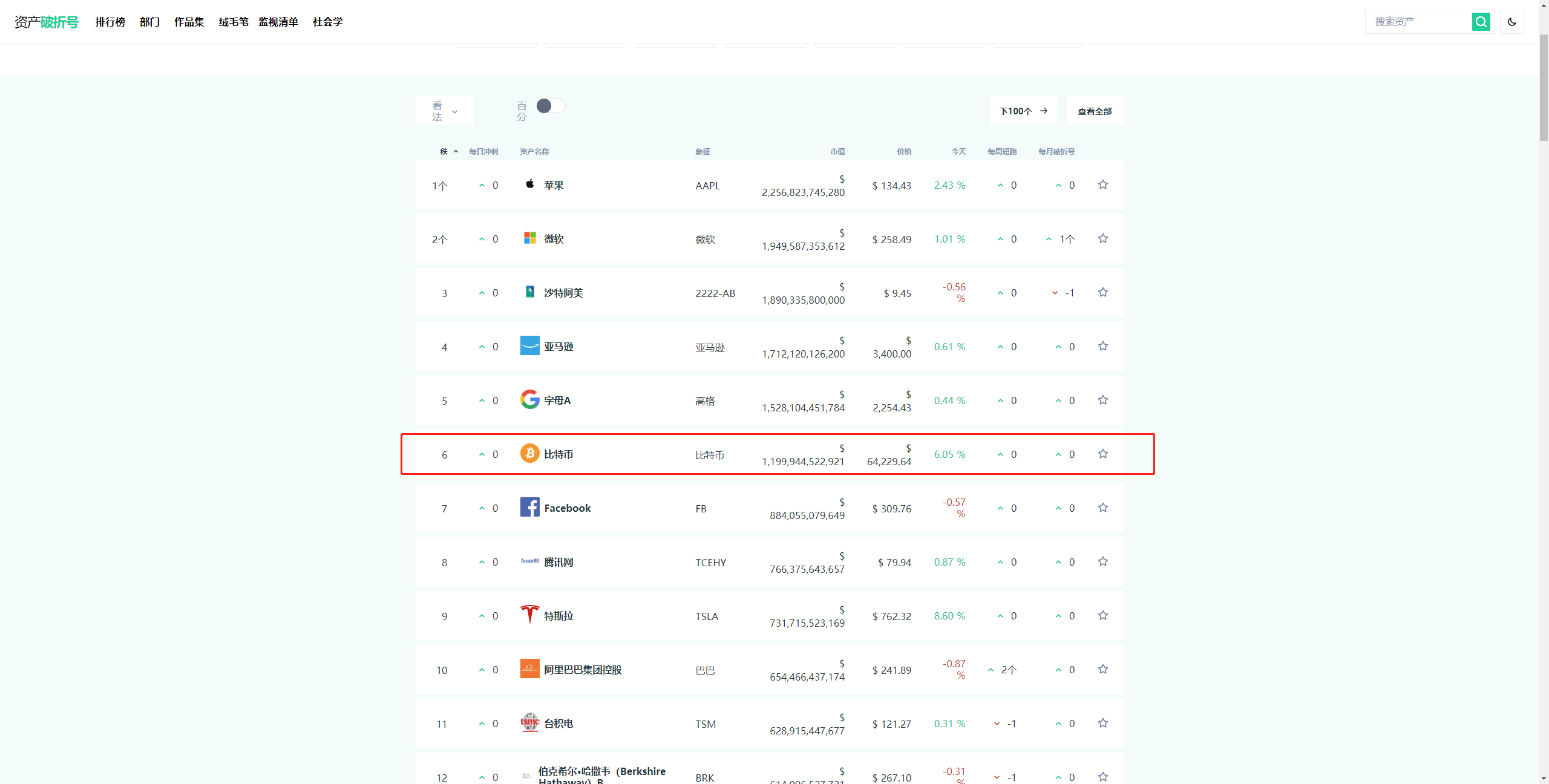
Task: Star the 沙特阿美 row
Action: [1103, 293]
